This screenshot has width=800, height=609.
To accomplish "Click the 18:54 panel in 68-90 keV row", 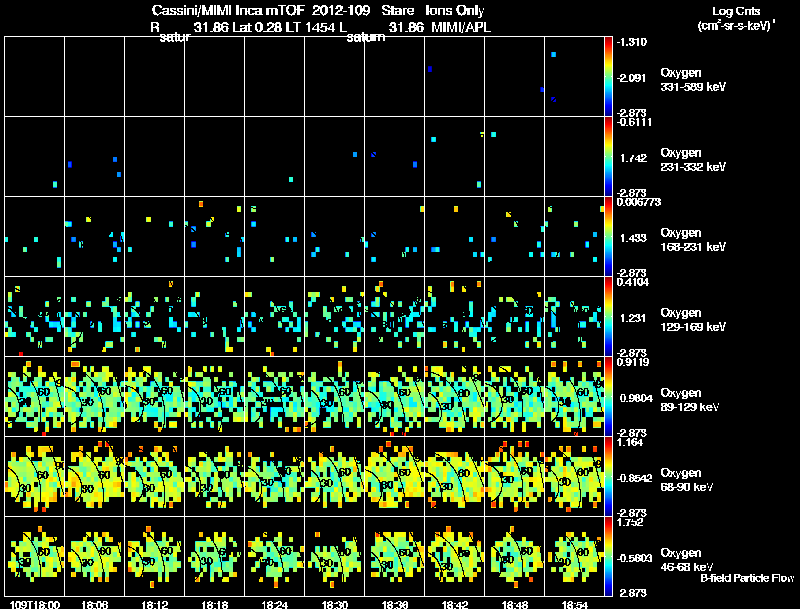I will click(x=574, y=476).
